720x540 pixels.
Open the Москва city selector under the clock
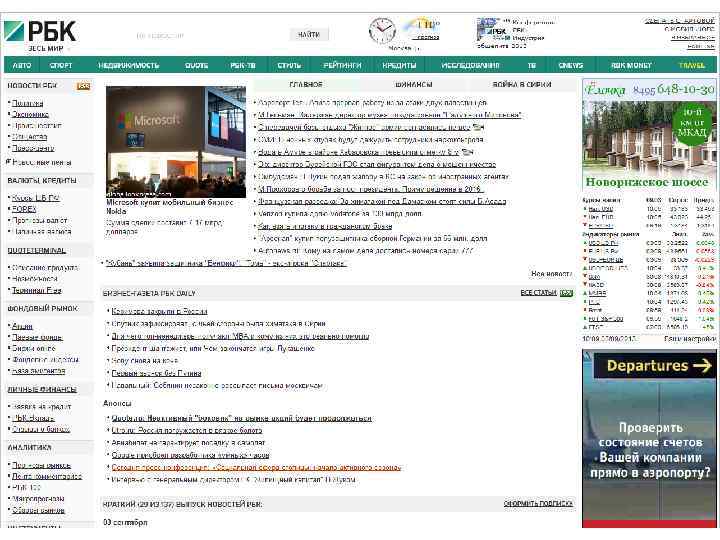(x=404, y=48)
